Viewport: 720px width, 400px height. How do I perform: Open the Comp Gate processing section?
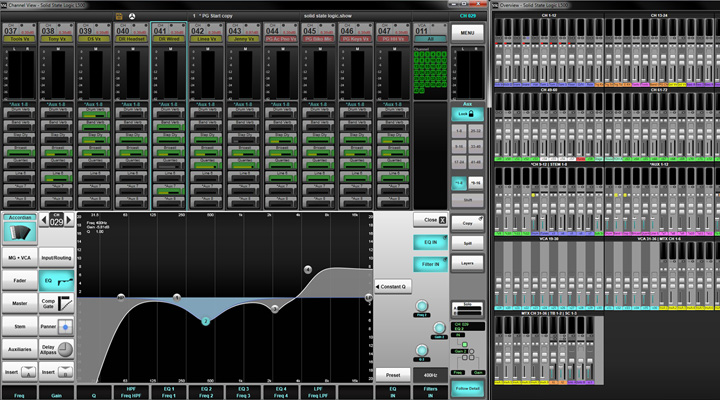pos(58,303)
